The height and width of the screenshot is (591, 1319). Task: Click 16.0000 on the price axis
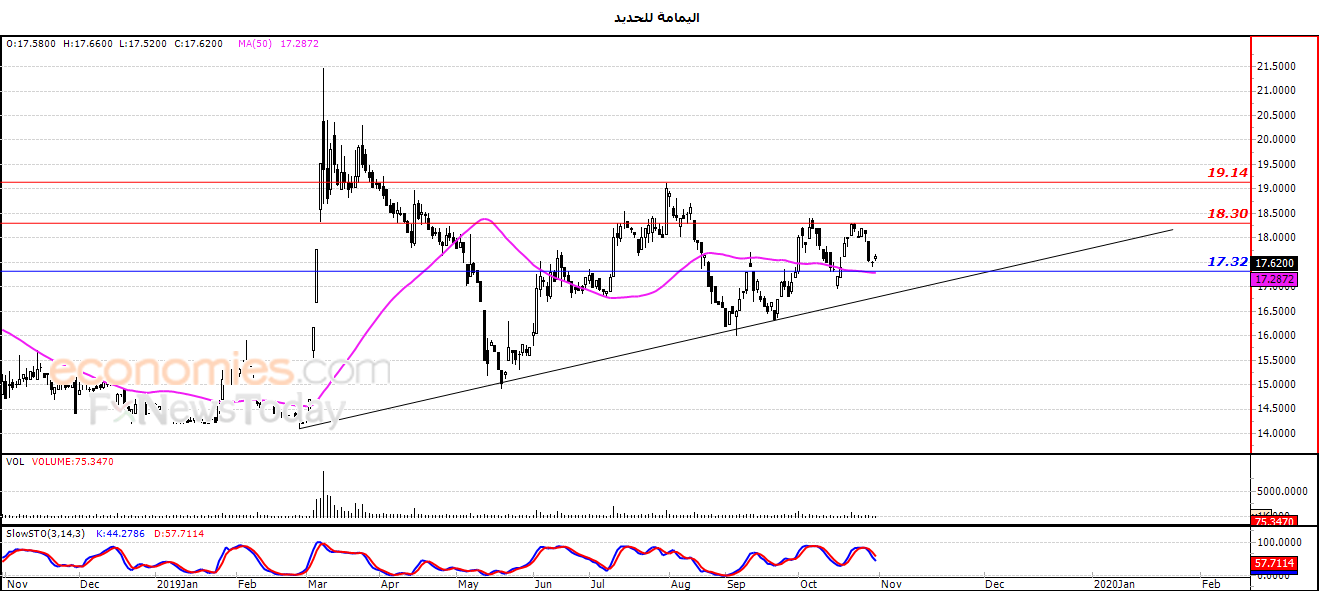click(1277, 336)
